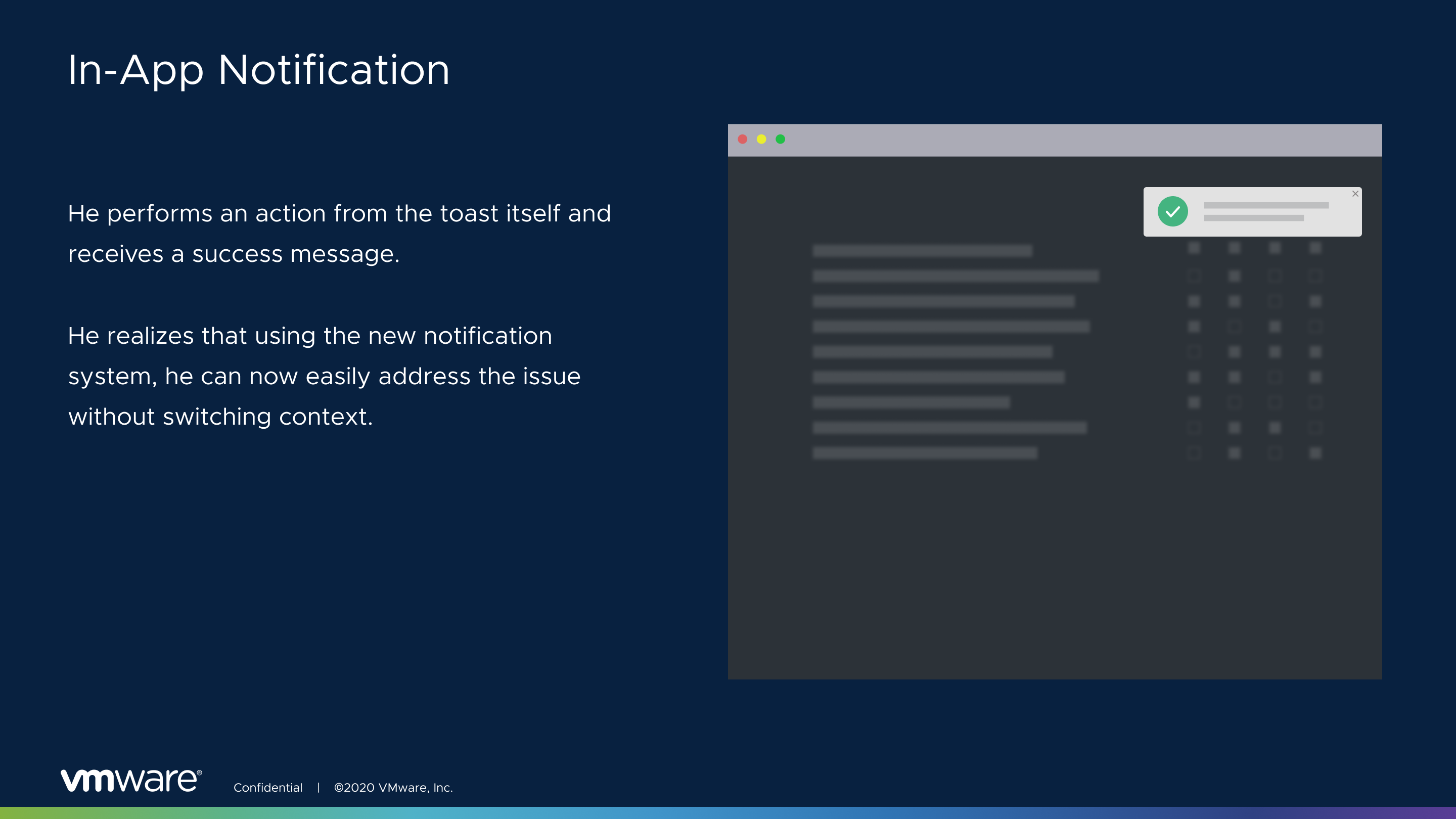
Task: Click the green maximize dot of the mock window
Action: coord(781,139)
